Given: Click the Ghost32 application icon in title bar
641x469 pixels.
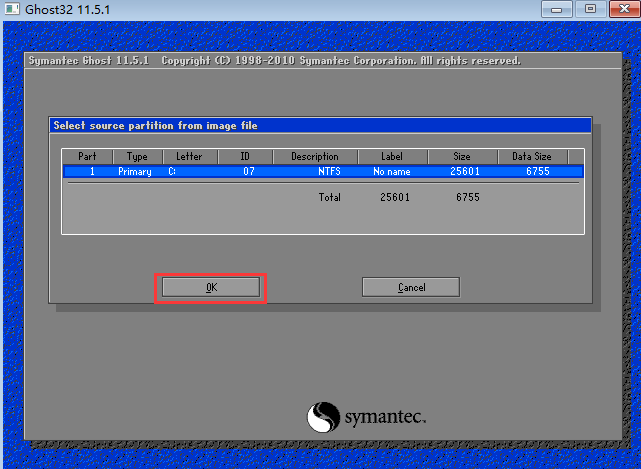Looking at the screenshot, I should [x=11, y=10].
